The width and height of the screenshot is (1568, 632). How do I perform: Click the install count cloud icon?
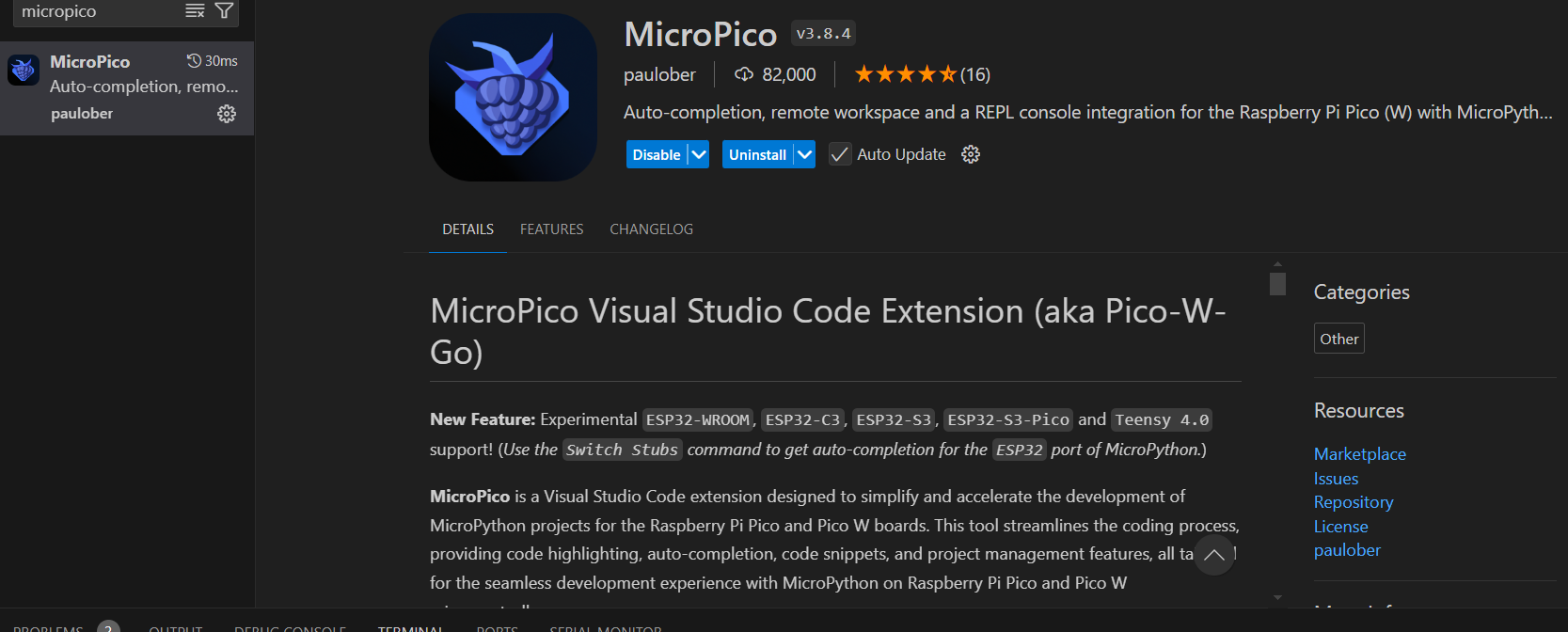pos(744,74)
